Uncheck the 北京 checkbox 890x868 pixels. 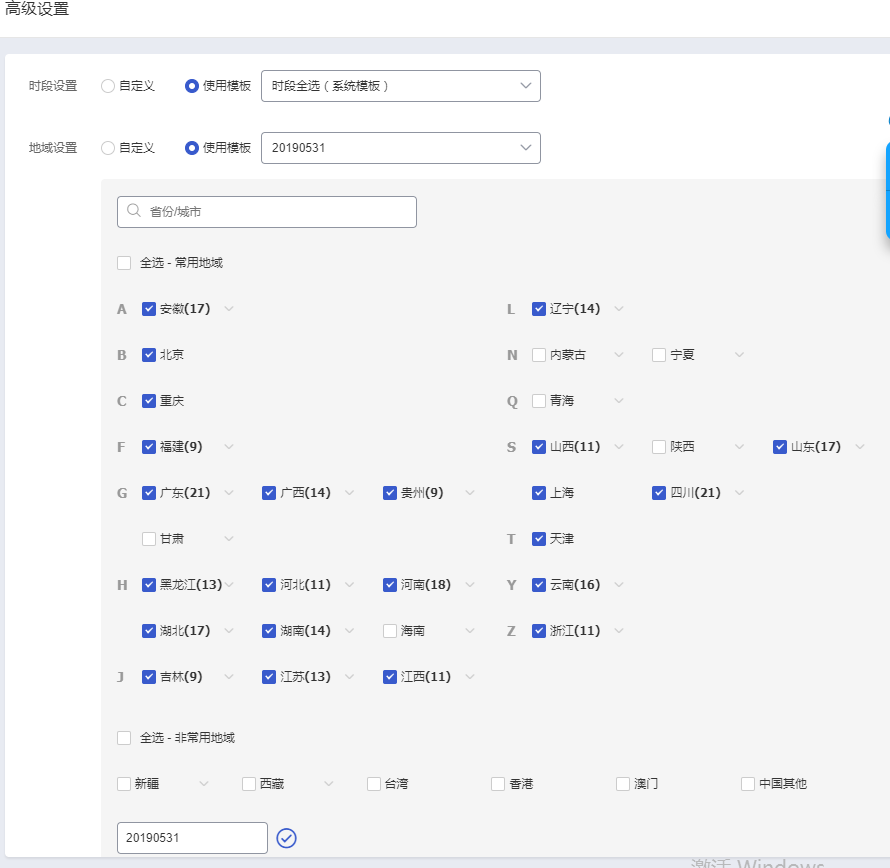coord(149,355)
